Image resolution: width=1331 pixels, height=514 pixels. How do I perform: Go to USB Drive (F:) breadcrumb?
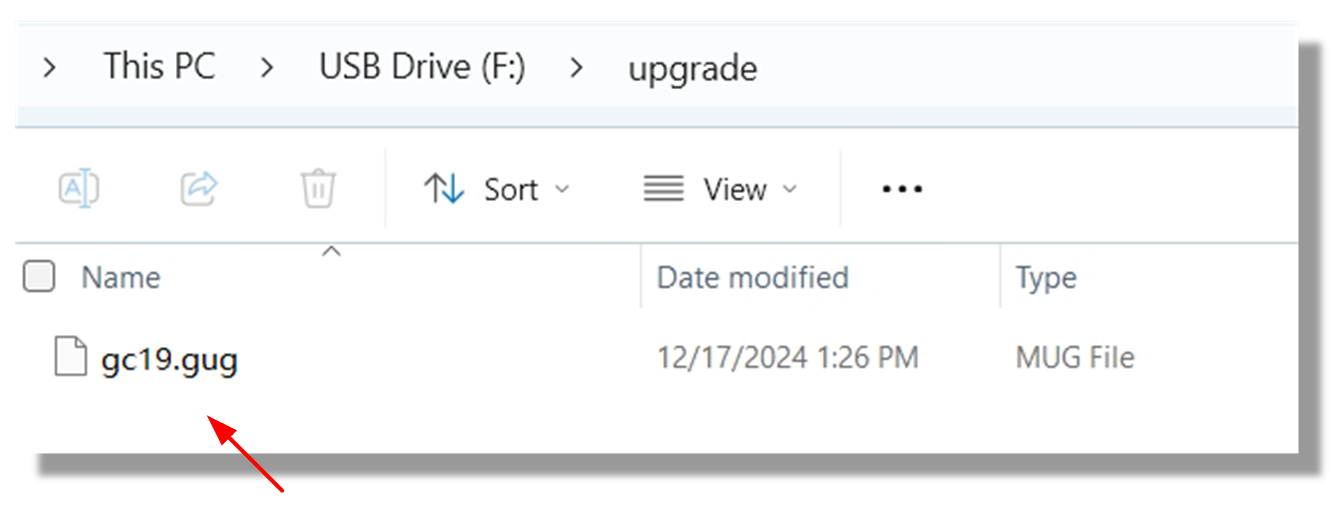(x=422, y=67)
